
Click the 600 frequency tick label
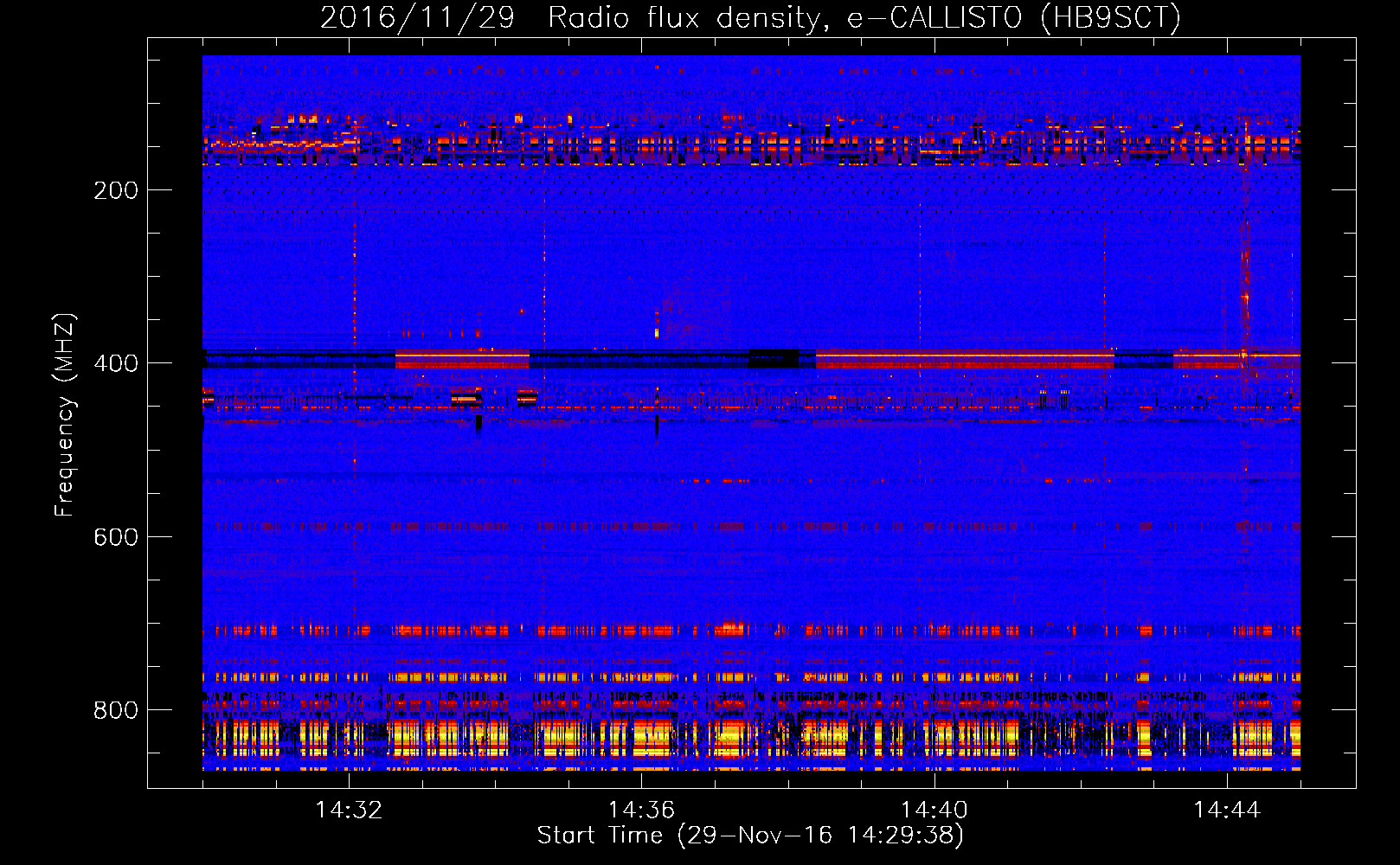click(116, 537)
